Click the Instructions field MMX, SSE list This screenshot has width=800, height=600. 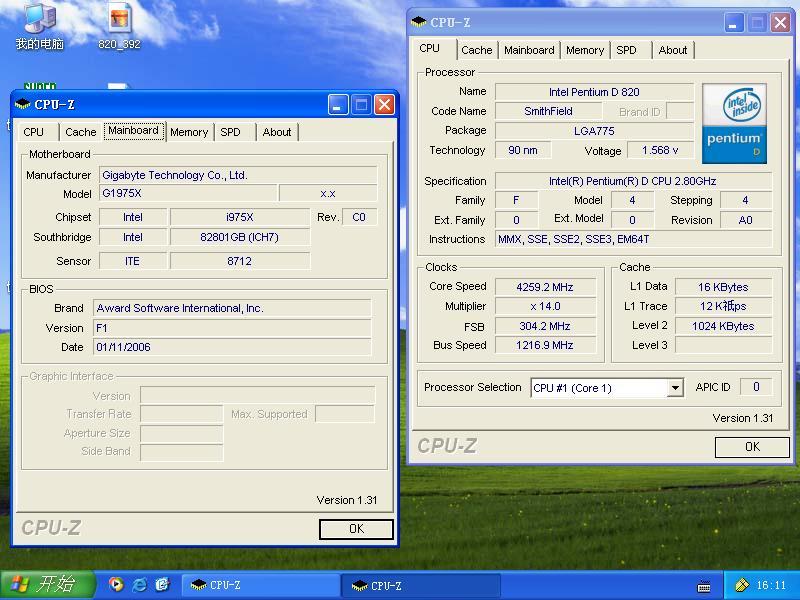(633, 239)
